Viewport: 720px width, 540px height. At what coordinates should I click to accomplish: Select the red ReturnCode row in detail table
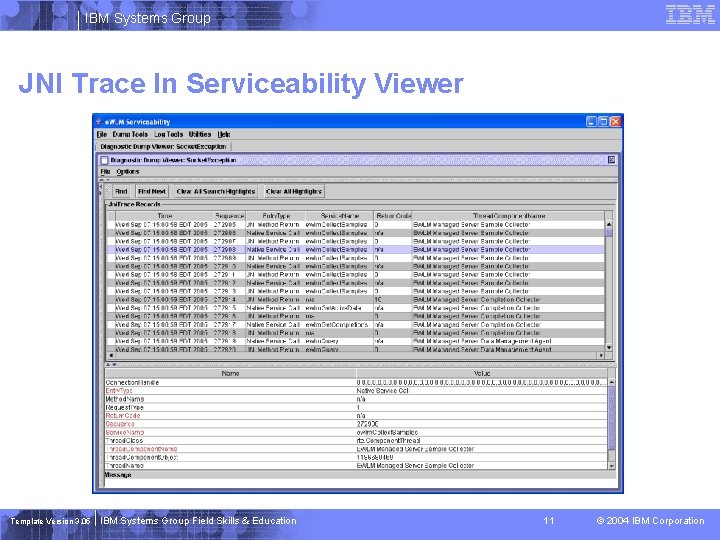point(356,416)
